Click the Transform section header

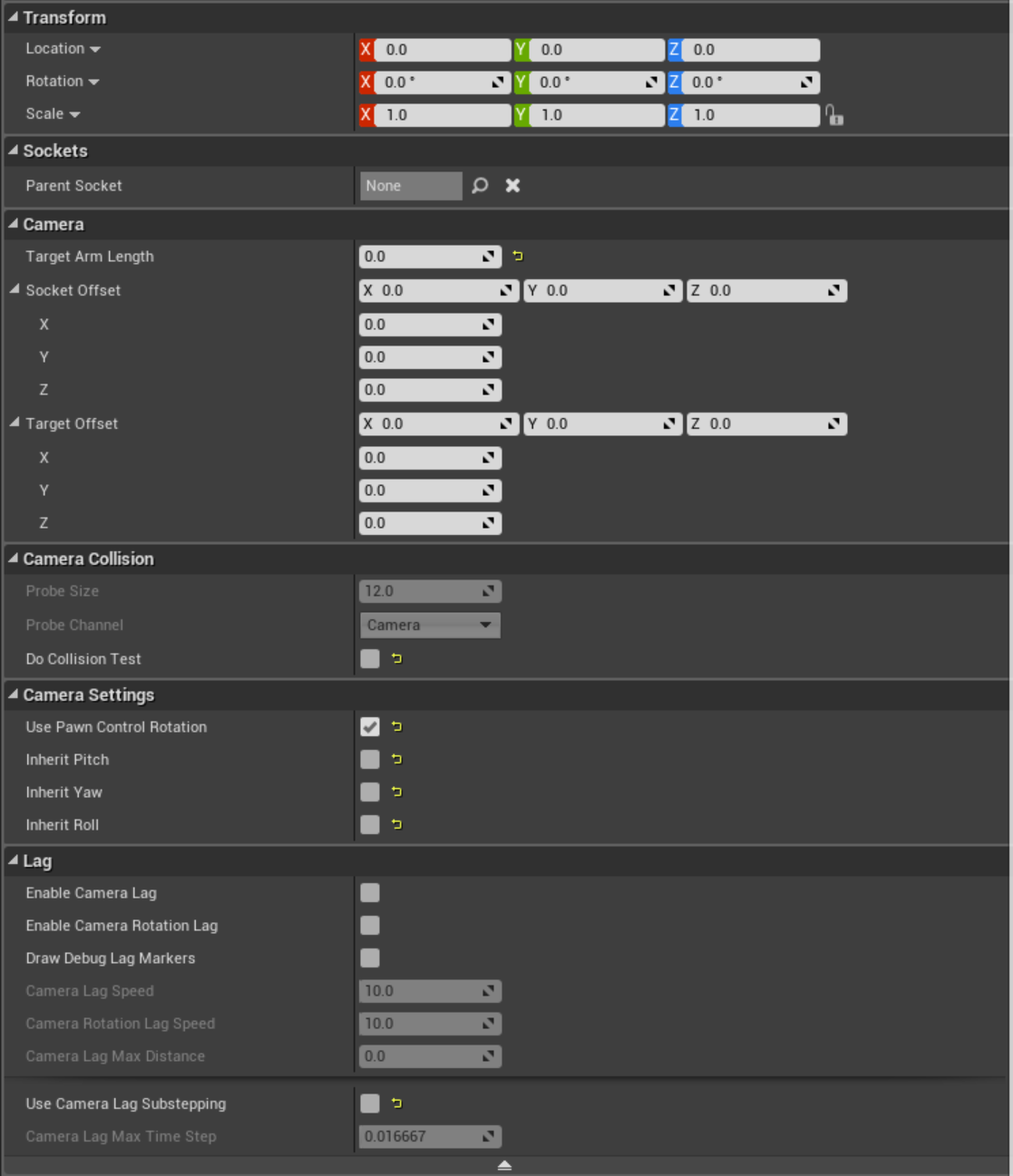pyautogui.click(x=64, y=17)
